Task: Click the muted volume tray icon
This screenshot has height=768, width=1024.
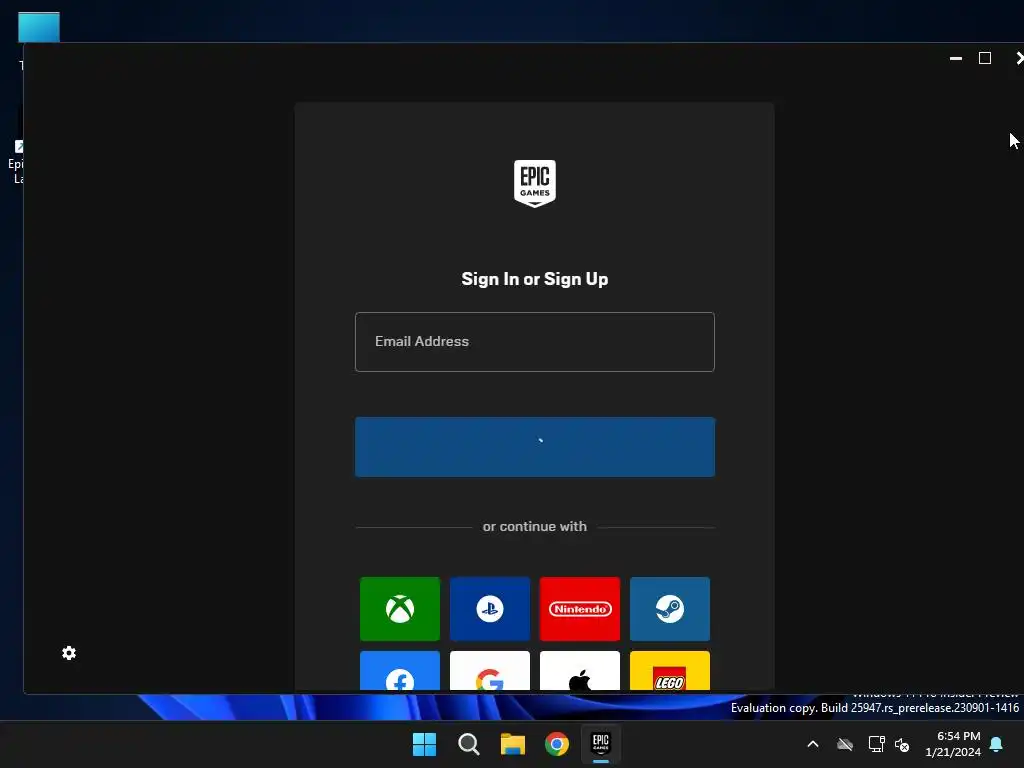Action: tap(902, 744)
